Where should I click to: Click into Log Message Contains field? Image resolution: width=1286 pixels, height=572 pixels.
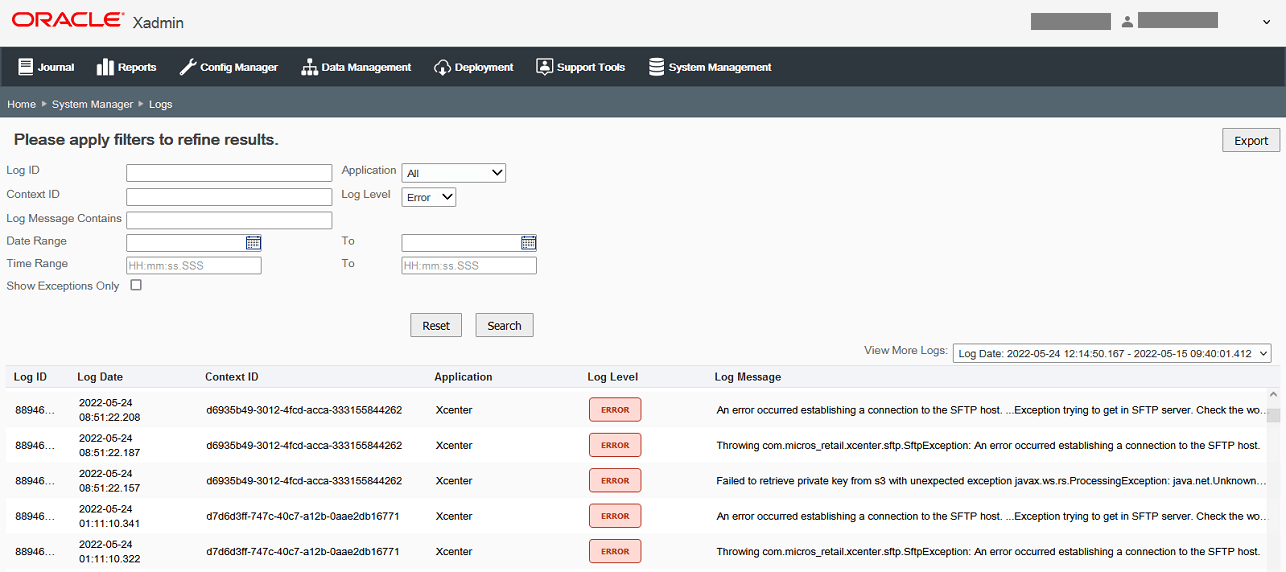point(229,220)
